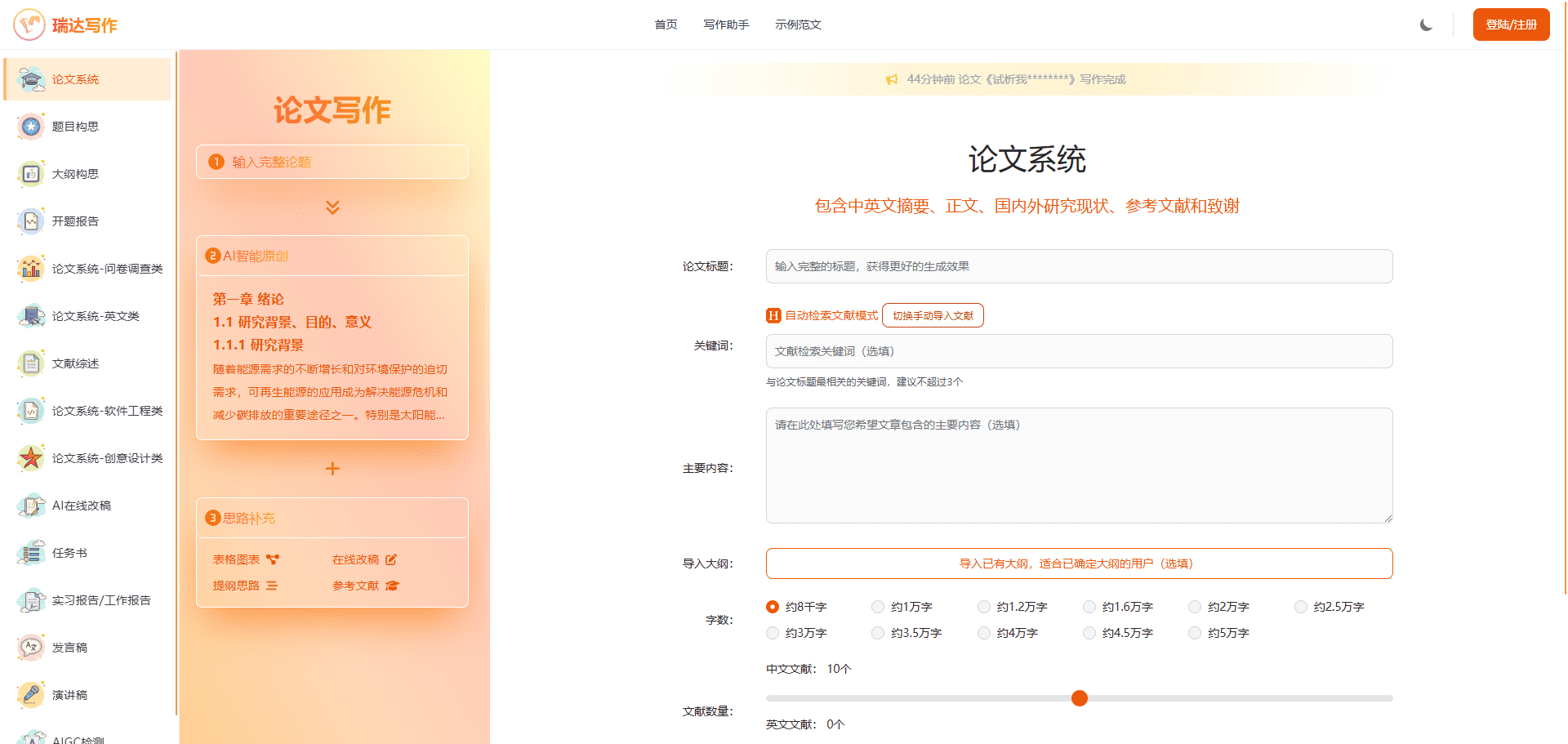The image size is (1568, 744).
Task: Open 文献综述 sidebar icon
Action: point(31,363)
